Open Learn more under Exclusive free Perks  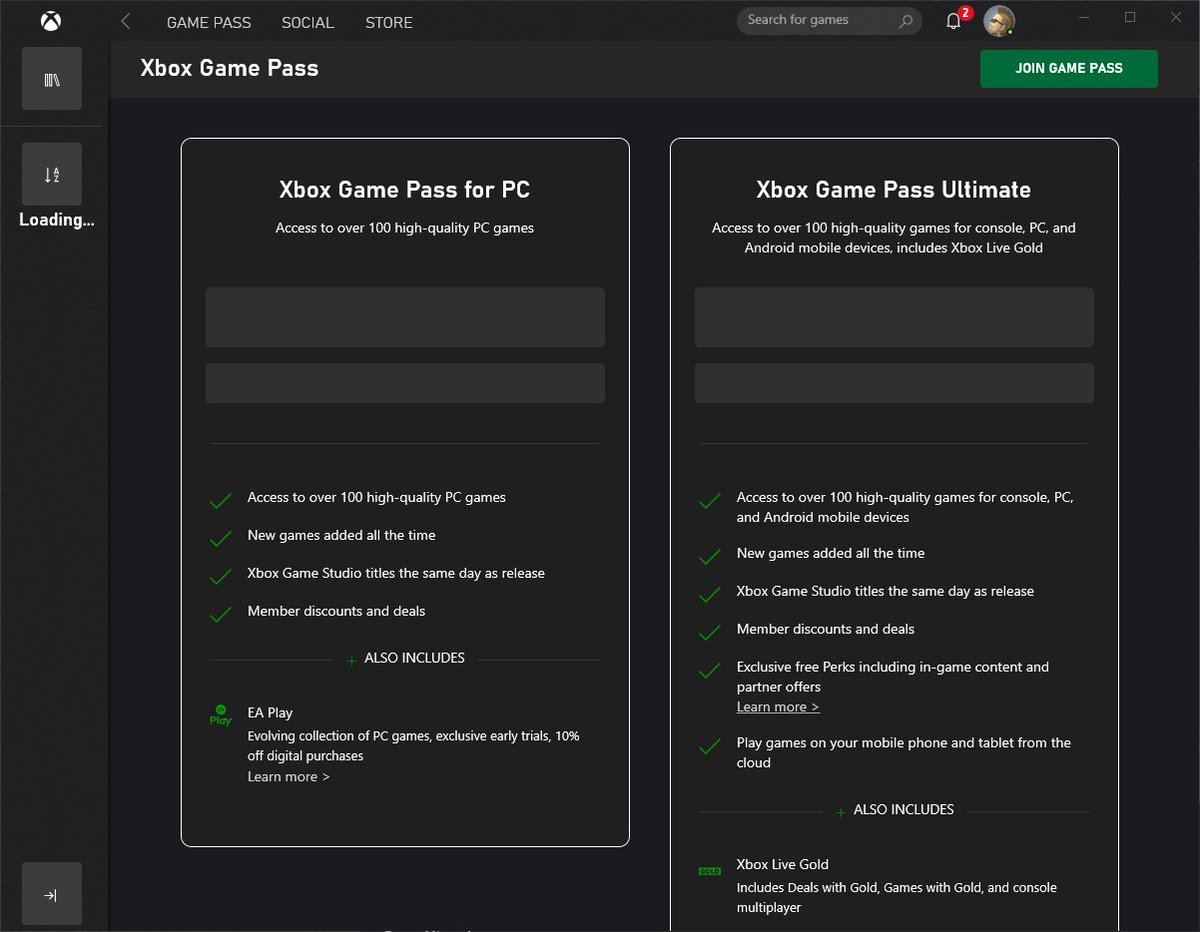(x=778, y=707)
